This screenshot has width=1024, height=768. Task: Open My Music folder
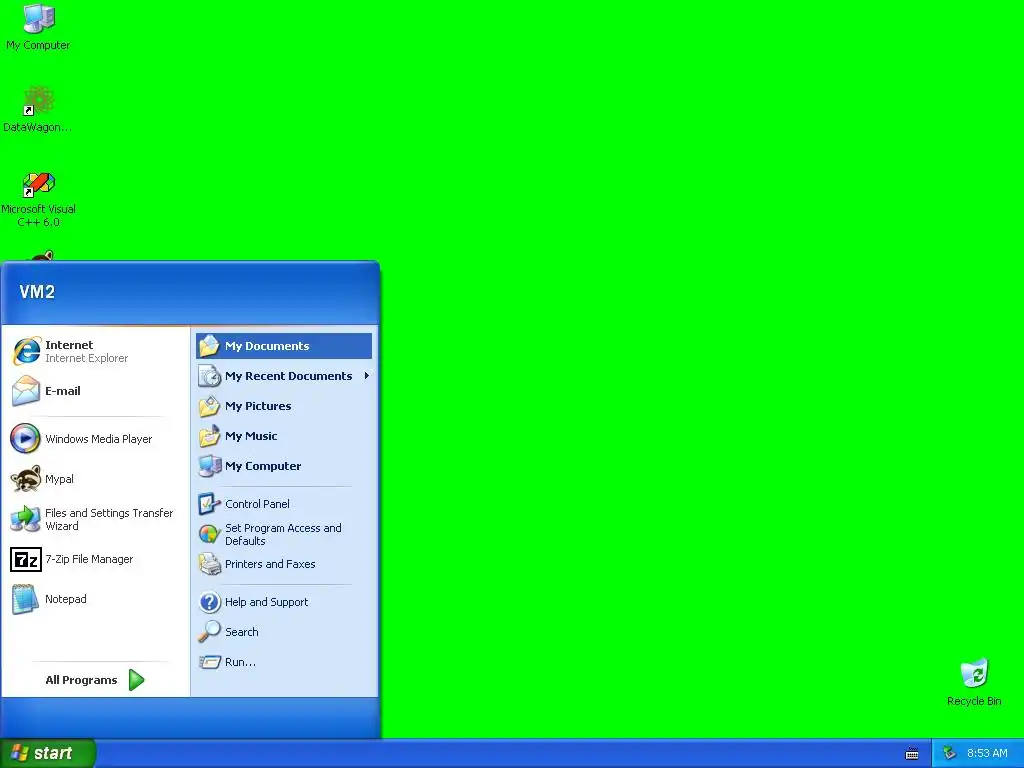(284, 436)
